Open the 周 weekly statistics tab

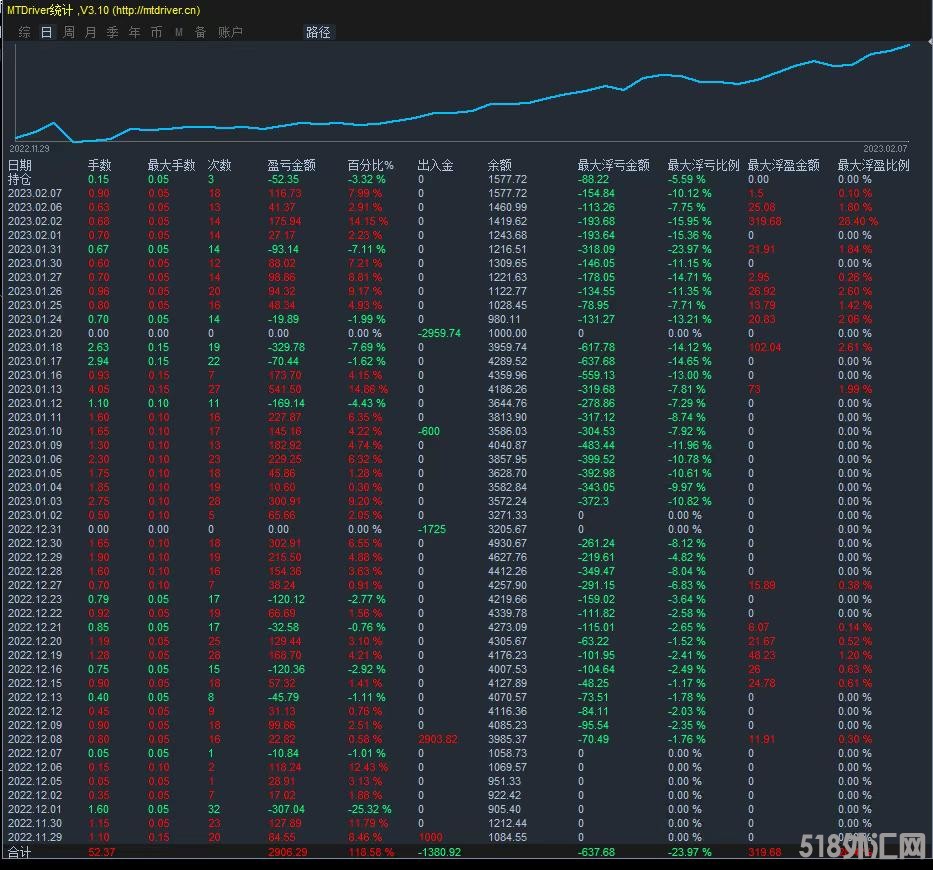68,32
